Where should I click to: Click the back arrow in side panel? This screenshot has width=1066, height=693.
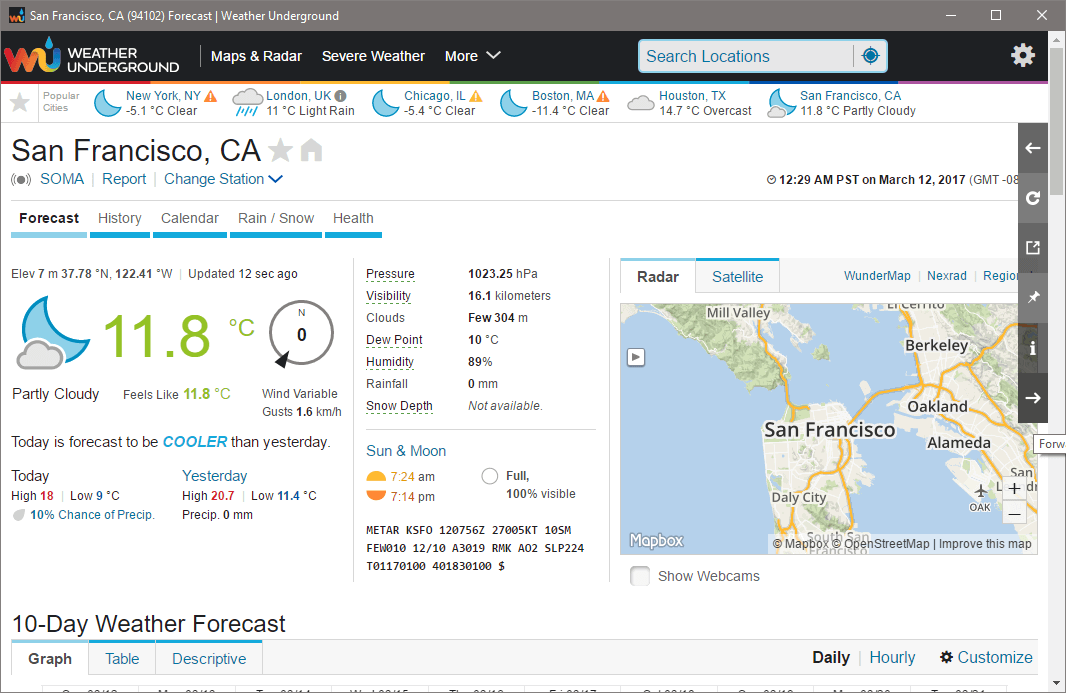click(x=1033, y=148)
